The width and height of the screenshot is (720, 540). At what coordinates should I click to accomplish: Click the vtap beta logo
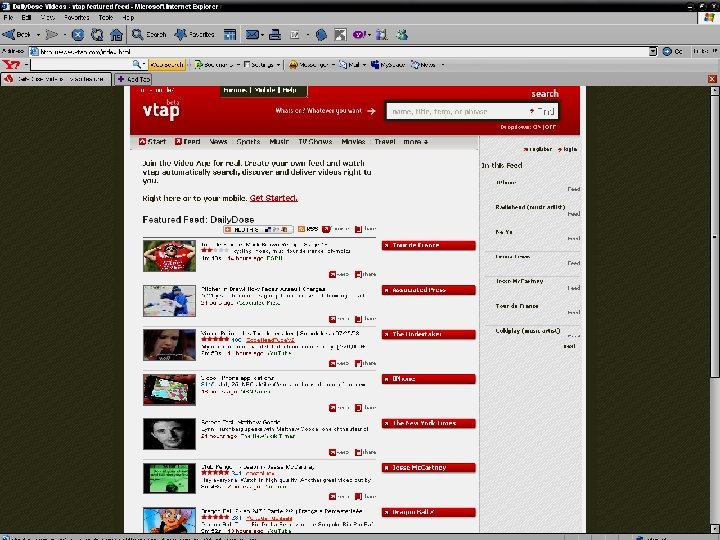click(161, 109)
